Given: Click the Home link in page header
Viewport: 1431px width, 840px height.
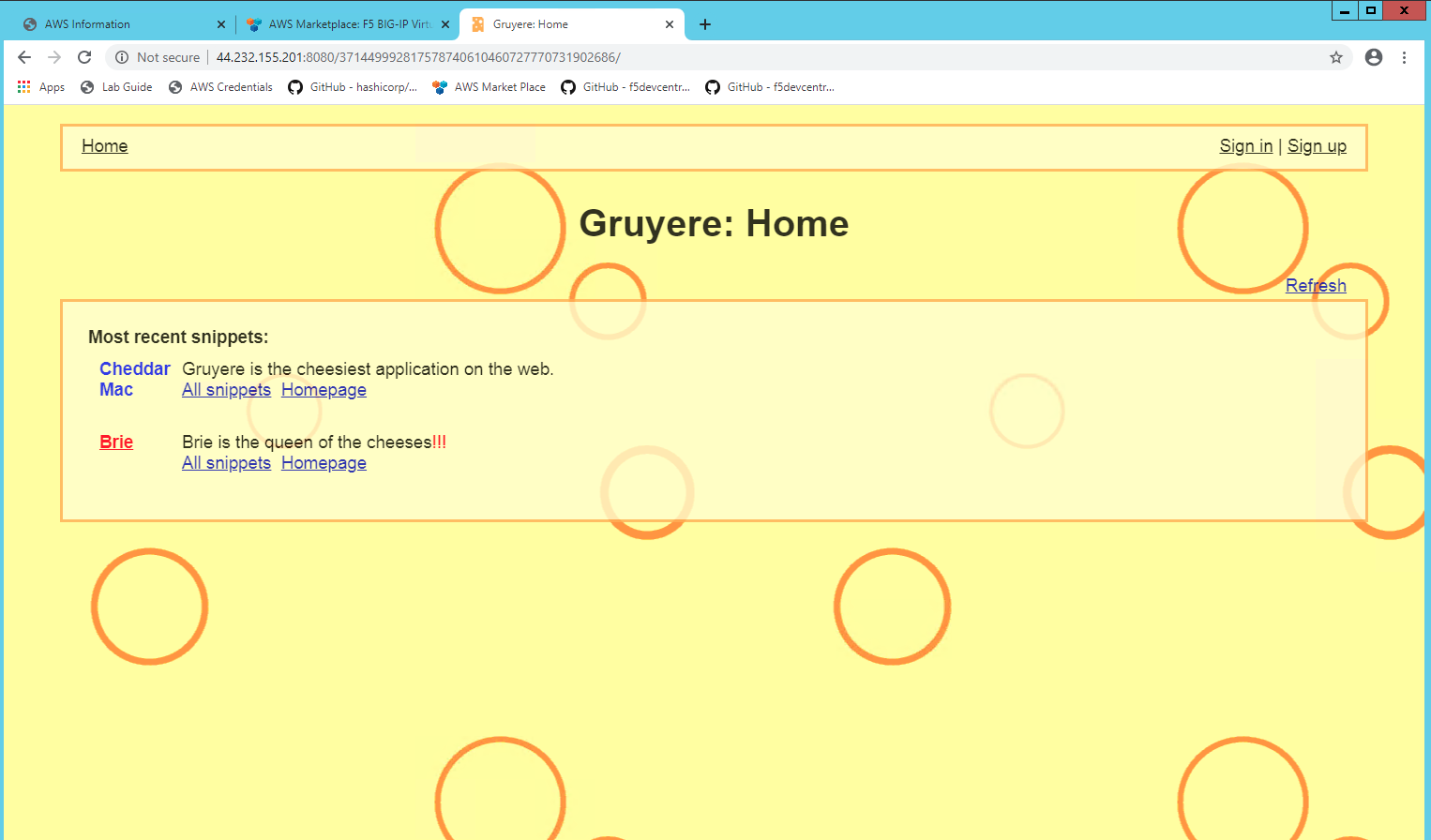Looking at the screenshot, I should pyautogui.click(x=105, y=146).
